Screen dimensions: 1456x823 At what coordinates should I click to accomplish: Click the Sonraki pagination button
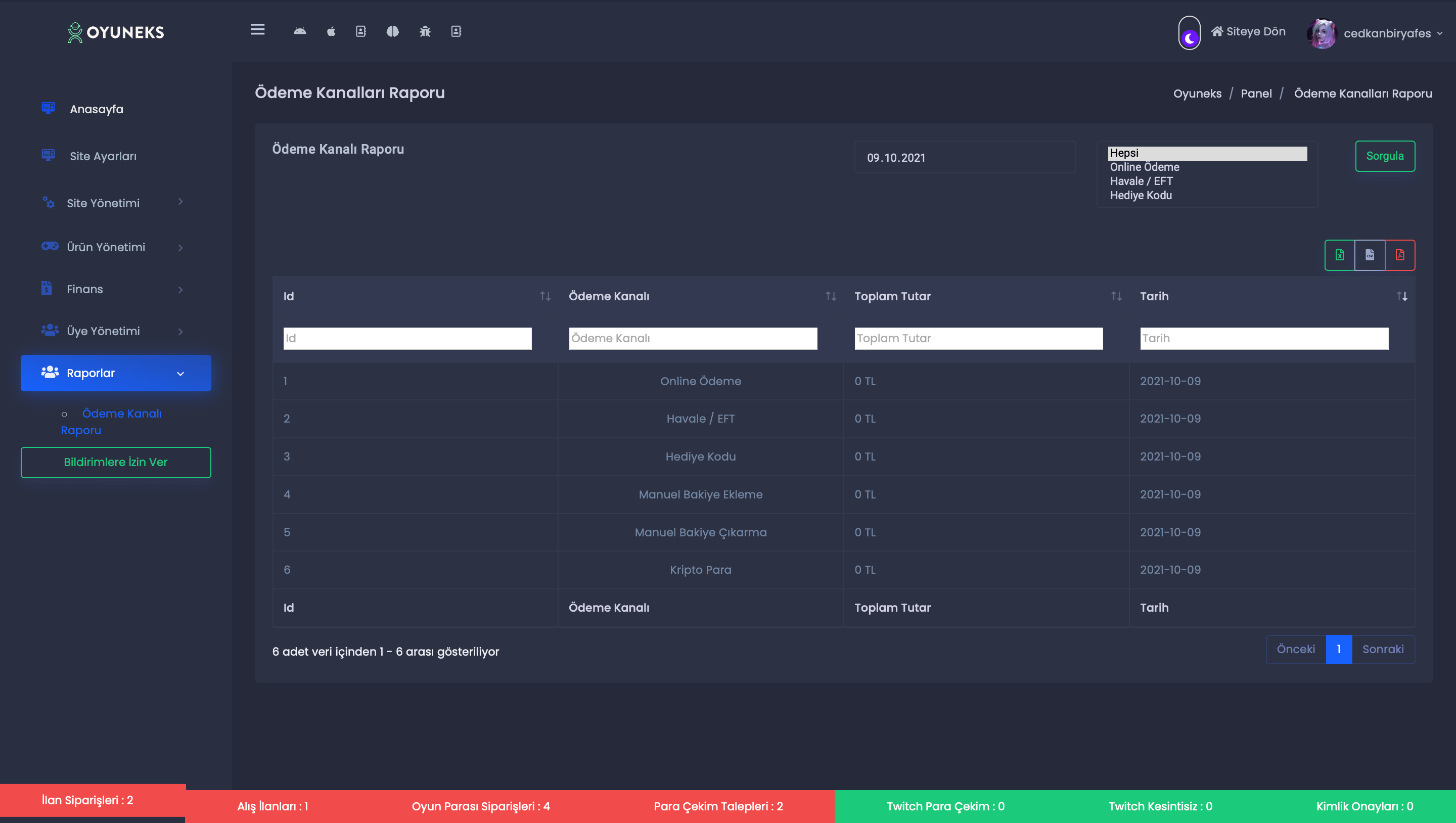coord(1383,650)
